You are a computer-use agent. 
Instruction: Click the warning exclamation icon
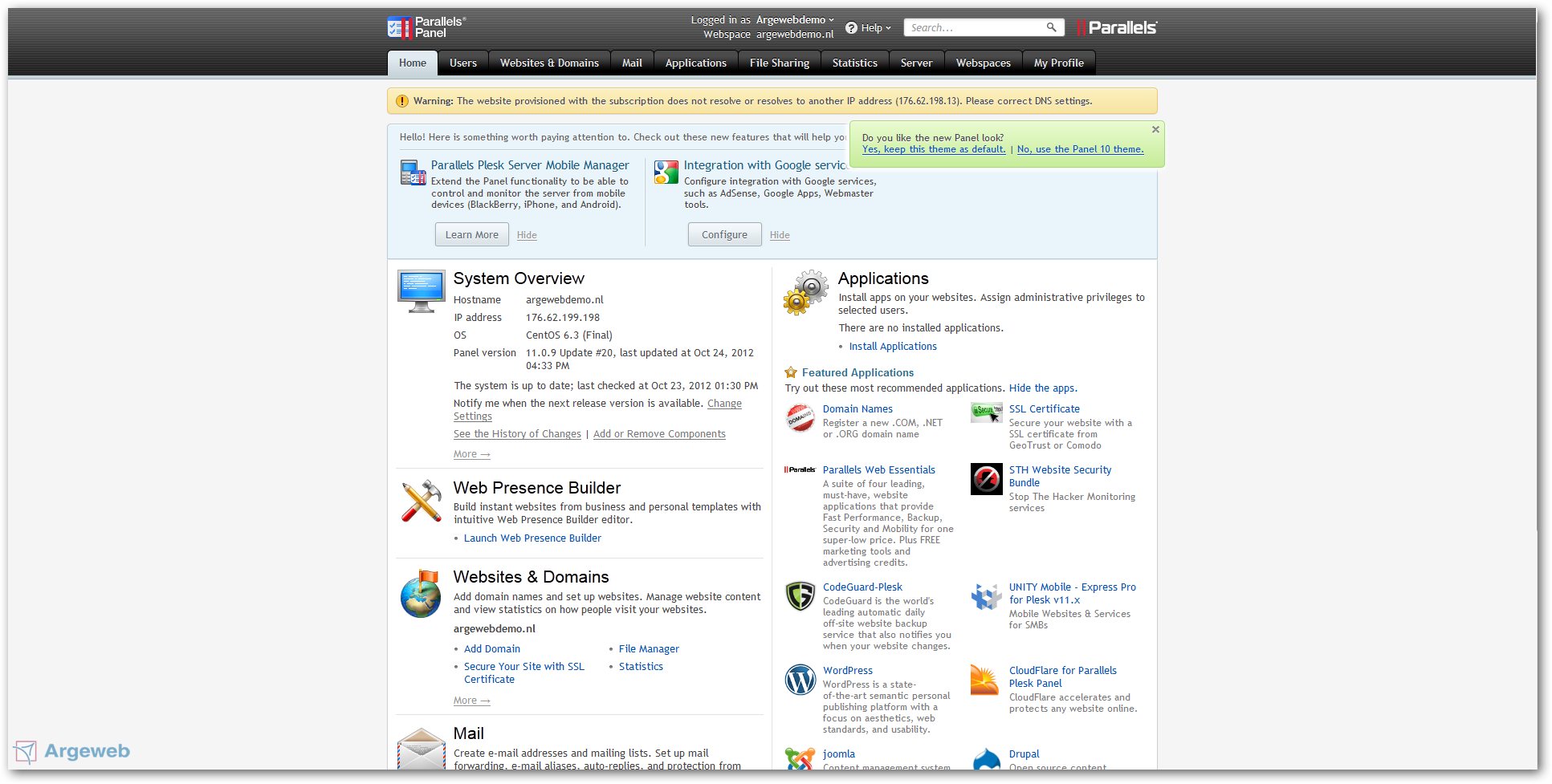[x=402, y=101]
